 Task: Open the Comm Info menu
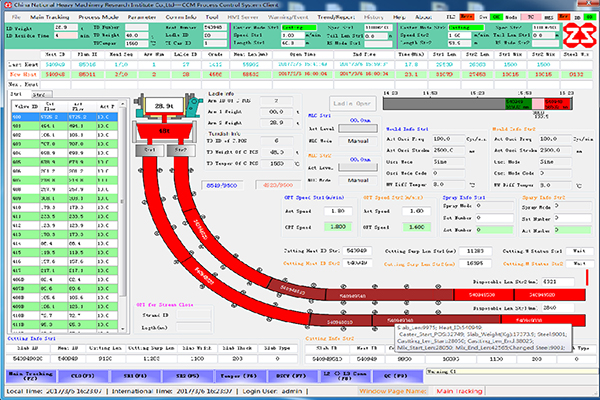[181, 17]
